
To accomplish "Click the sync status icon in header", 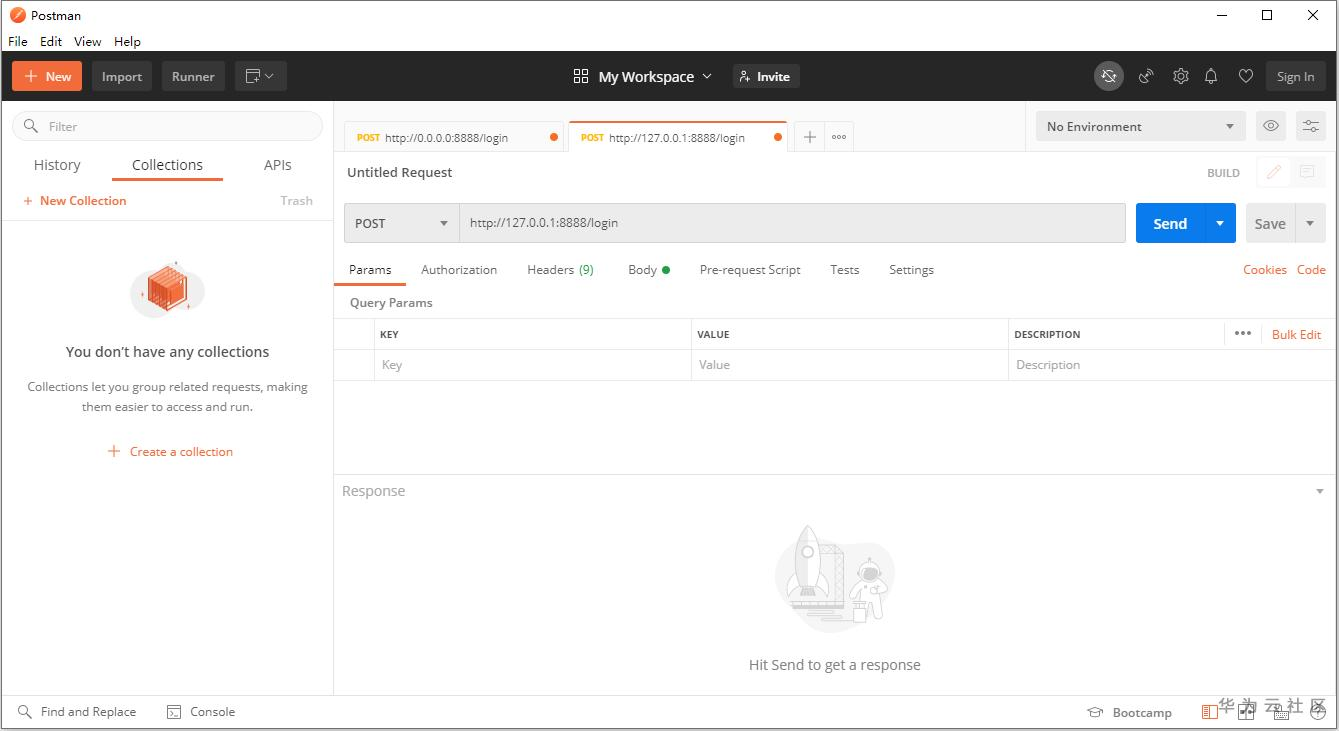I will pos(1108,77).
